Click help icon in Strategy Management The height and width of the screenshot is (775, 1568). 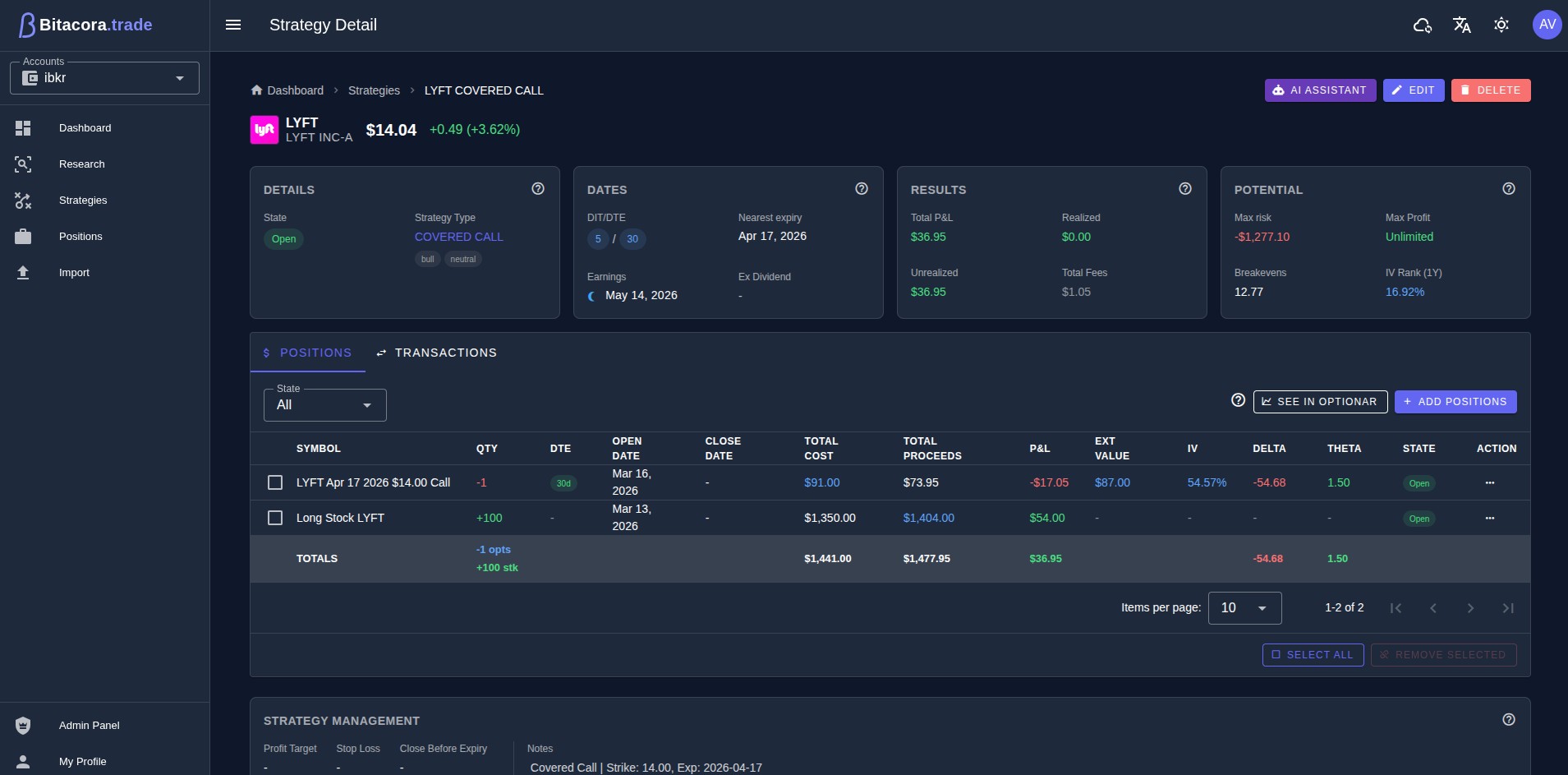[1508, 720]
